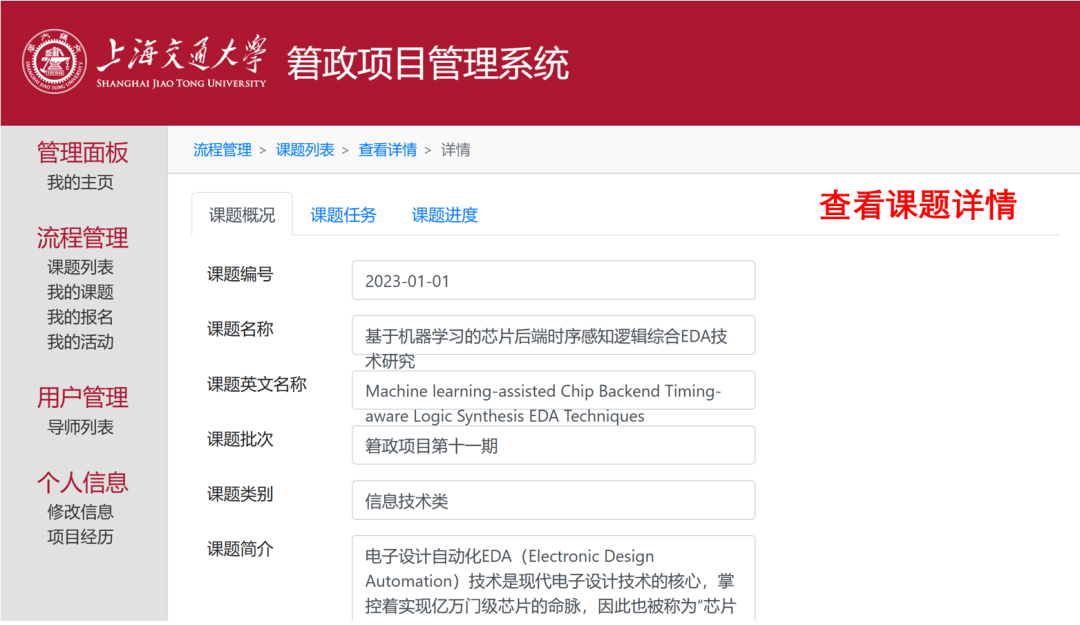Click the 课题批次 field showing 箬政项目第十一期
1080x625 pixels.
[553, 446]
